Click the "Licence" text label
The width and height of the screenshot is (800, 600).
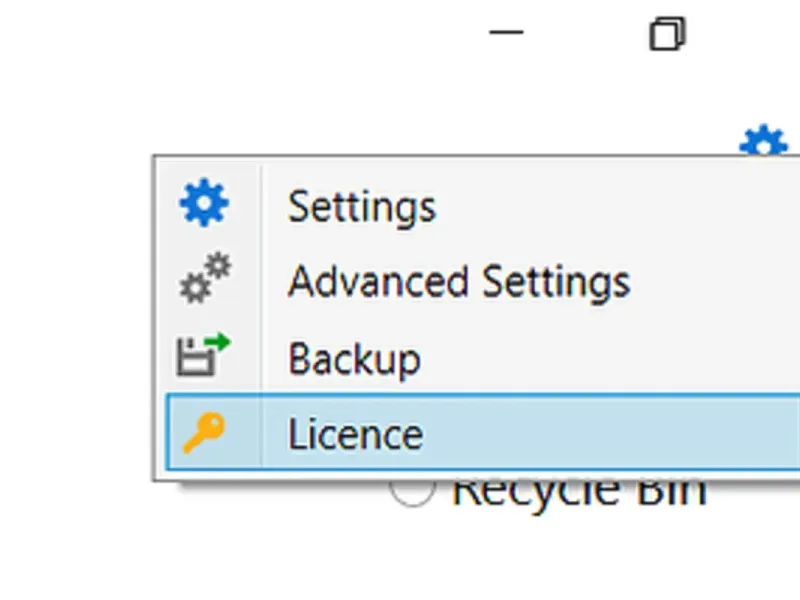pyautogui.click(x=355, y=434)
